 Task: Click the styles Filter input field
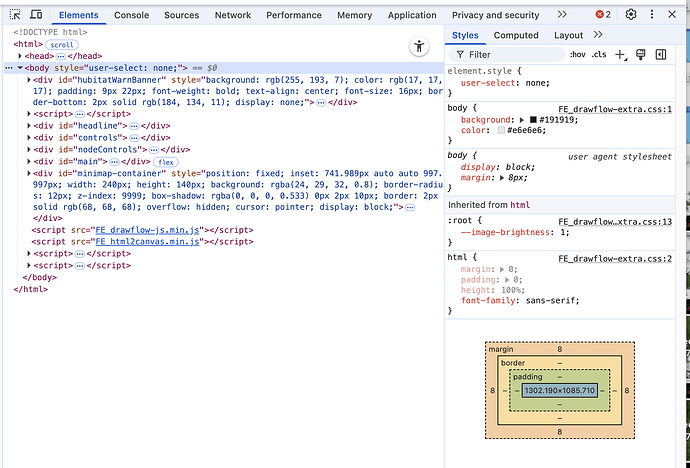pos(506,55)
